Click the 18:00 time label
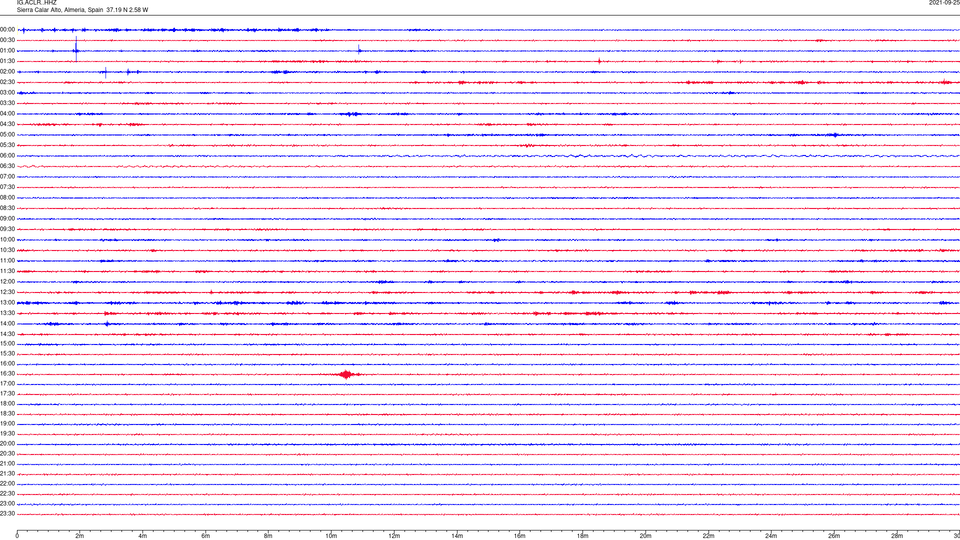The height and width of the screenshot is (540, 960). tap(7, 403)
